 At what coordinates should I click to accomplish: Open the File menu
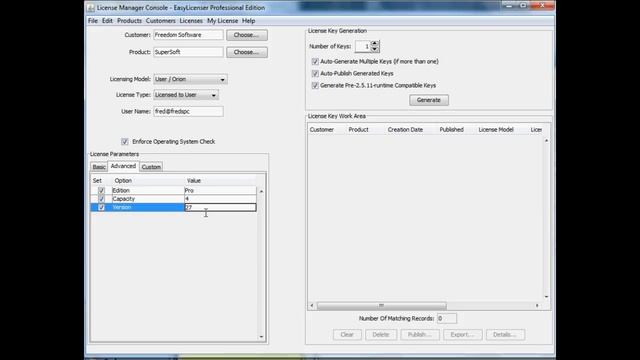tap(93, 21)
